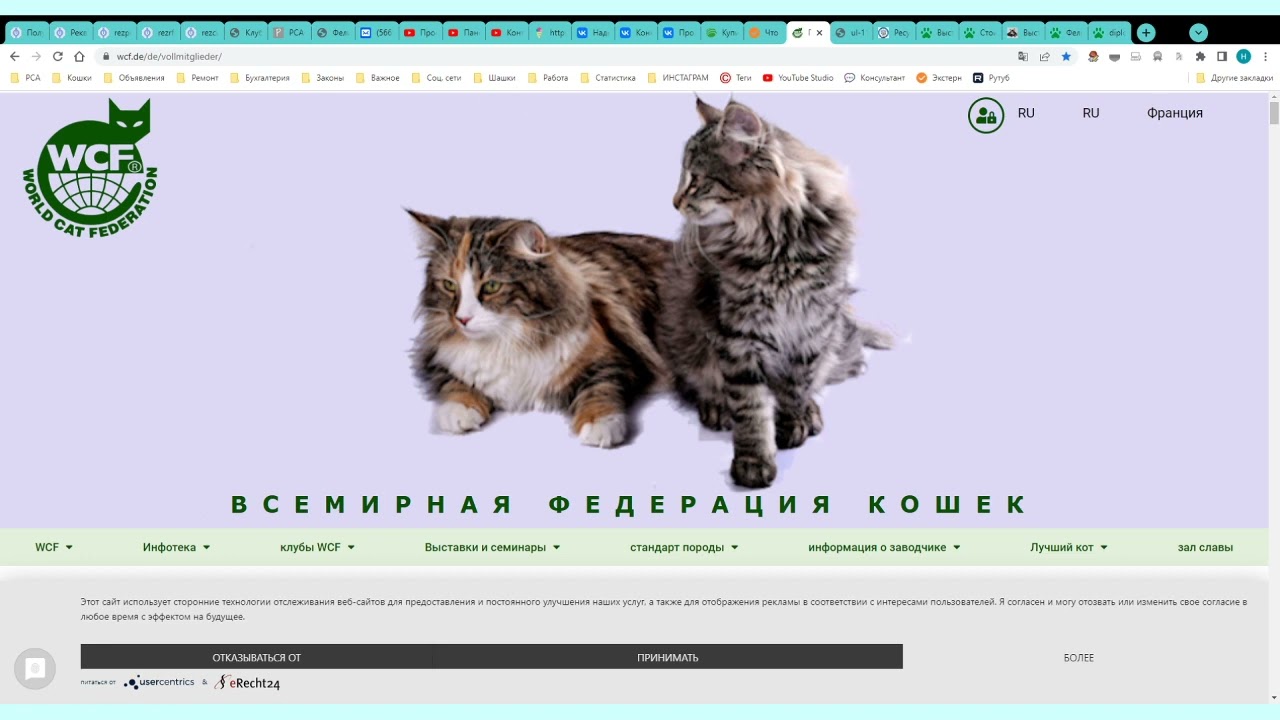Open the ИНСТАГРАМ bookmark folder

pyautogui.click(x=677, y=78)
